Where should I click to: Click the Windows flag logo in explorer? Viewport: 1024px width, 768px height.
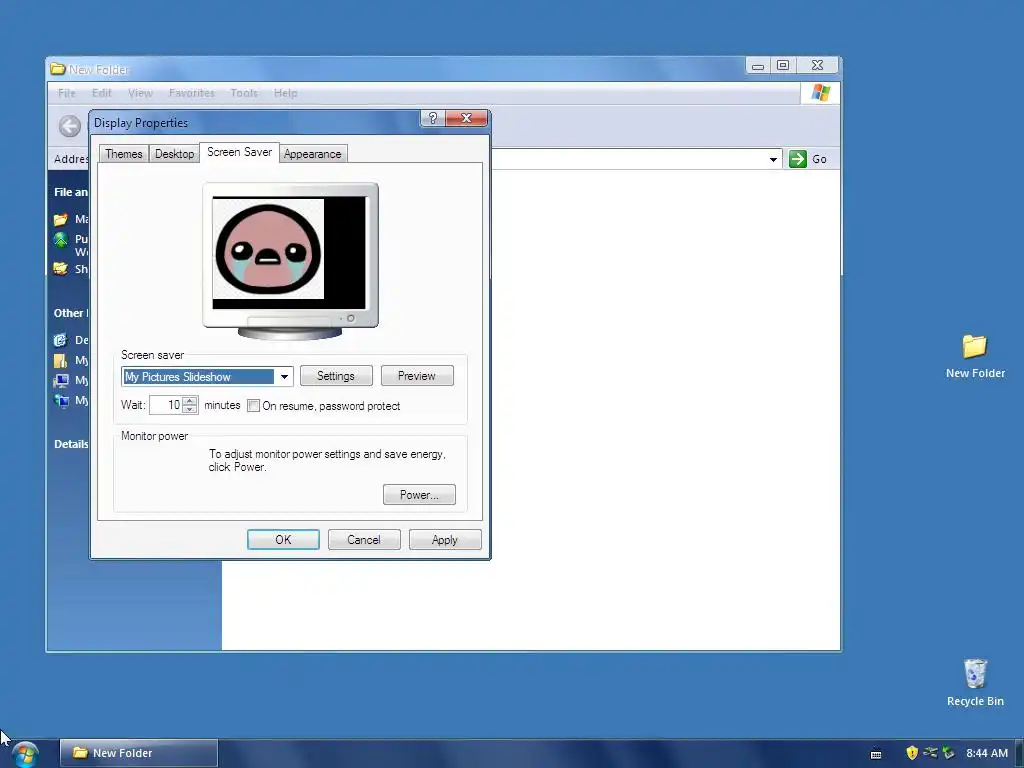820,93
